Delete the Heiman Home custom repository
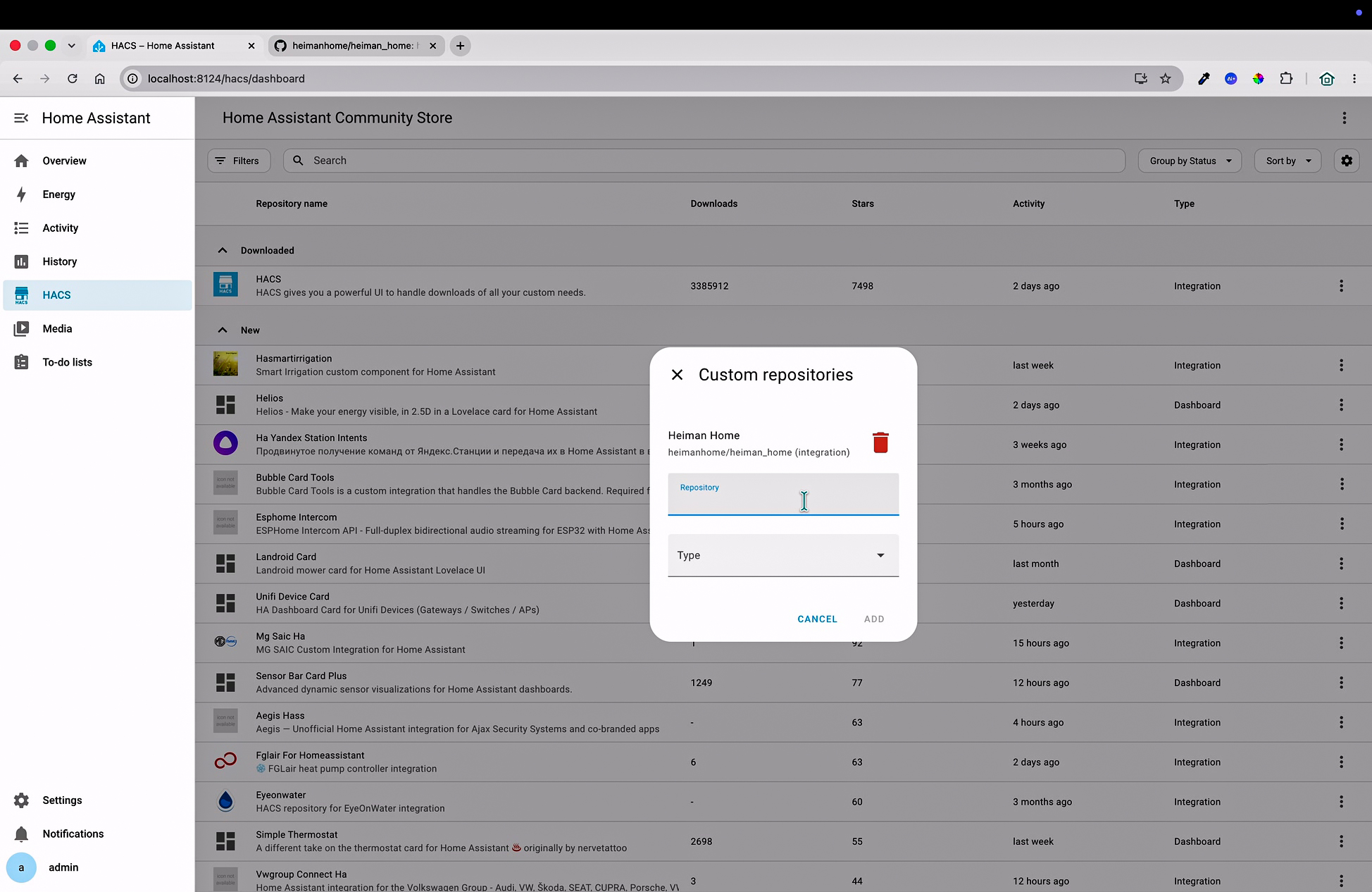1372x892 pixels. pos(880,442)
